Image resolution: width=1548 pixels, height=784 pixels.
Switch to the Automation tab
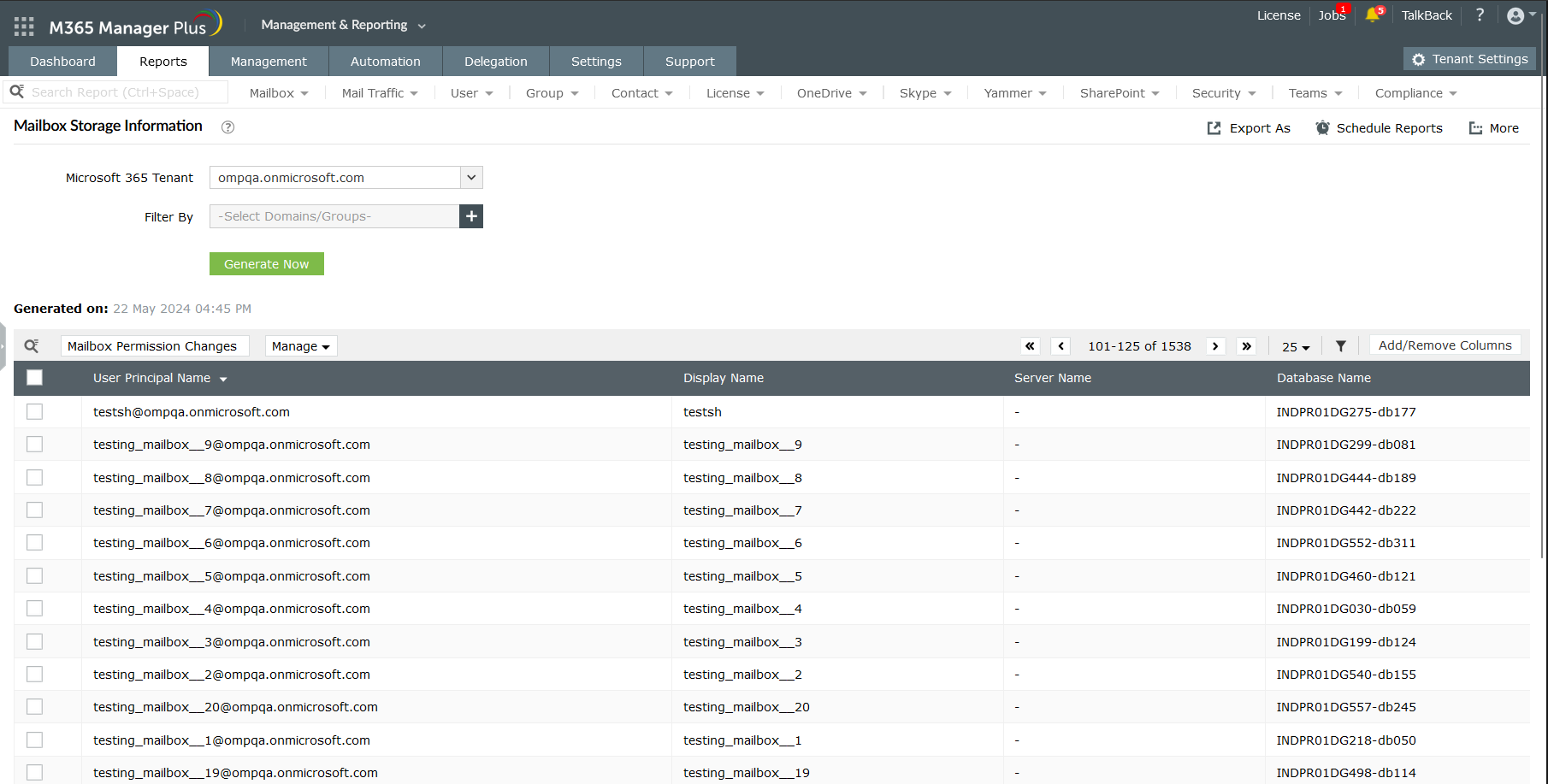click(386, 62)
